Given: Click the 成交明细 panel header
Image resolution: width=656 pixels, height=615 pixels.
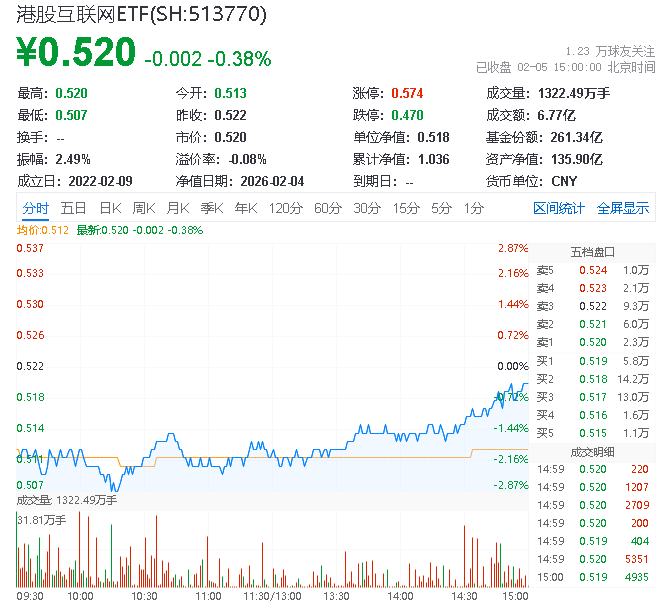Looking at the screenshot, I should (x=593, y=451).
